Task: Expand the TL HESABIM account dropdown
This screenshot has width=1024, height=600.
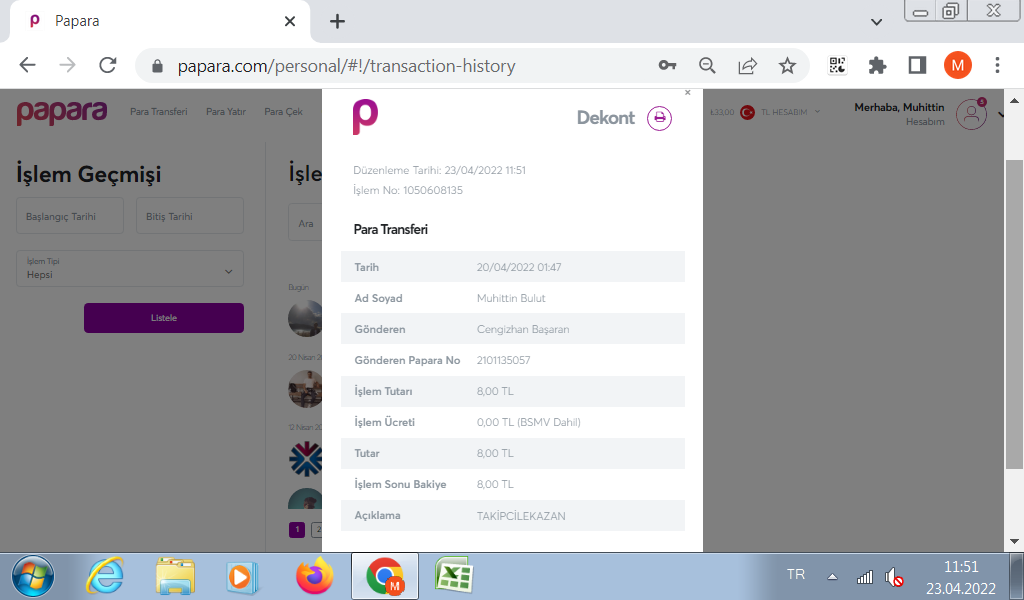Action: click(x=790, y=112)
